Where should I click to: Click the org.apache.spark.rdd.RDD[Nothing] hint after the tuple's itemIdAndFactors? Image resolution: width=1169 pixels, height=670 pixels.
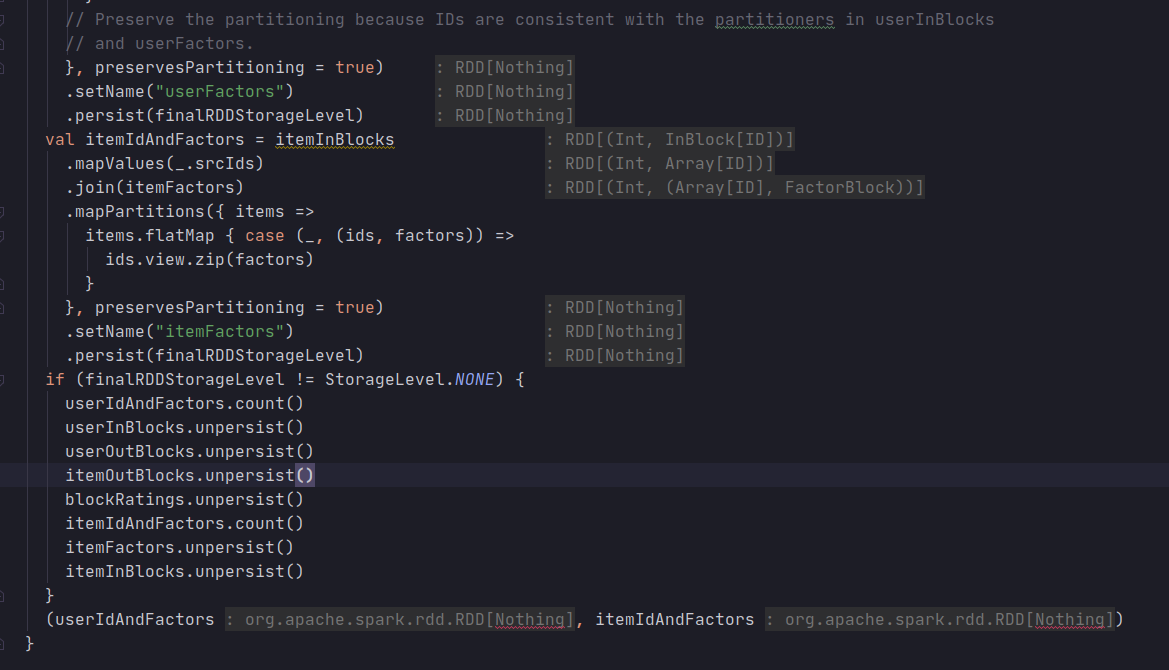[940, 619]
